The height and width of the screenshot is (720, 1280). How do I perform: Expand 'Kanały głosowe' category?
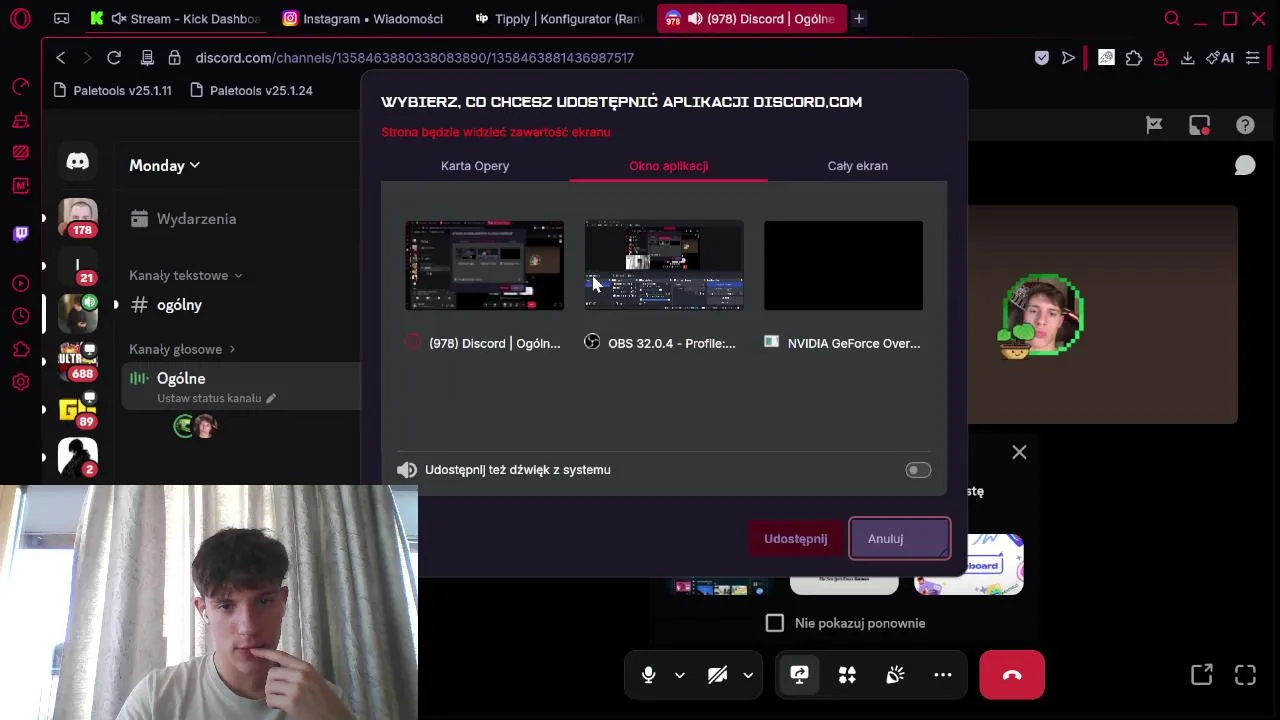pos(182,349)
